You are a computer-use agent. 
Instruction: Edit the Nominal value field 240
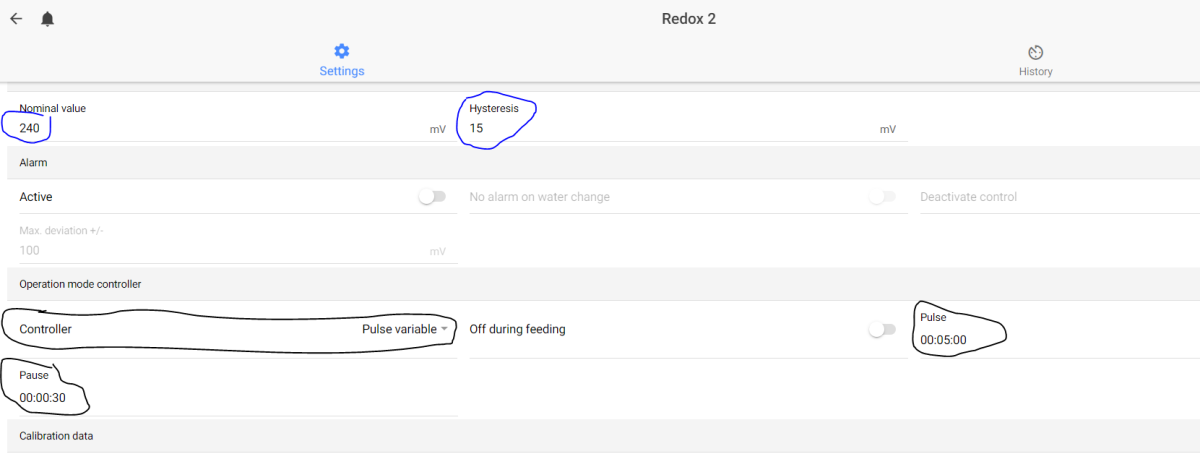[233, 129]
